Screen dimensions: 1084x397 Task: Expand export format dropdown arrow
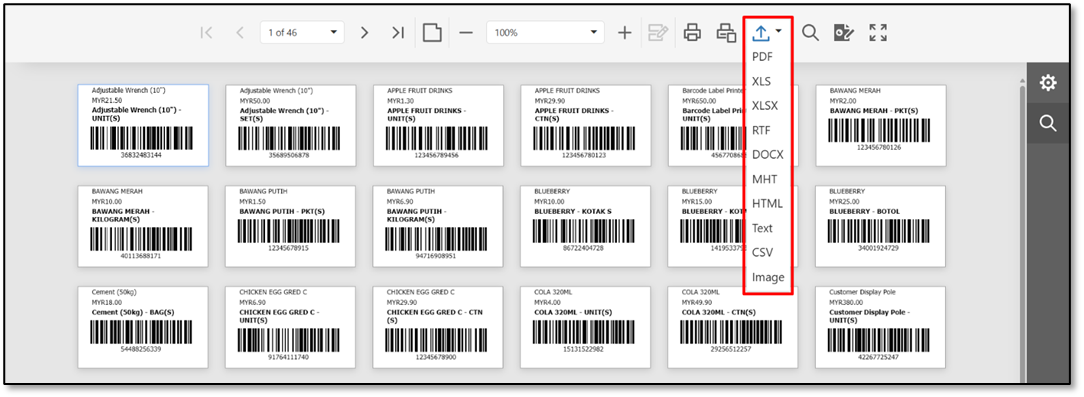(x=778, y=31)
